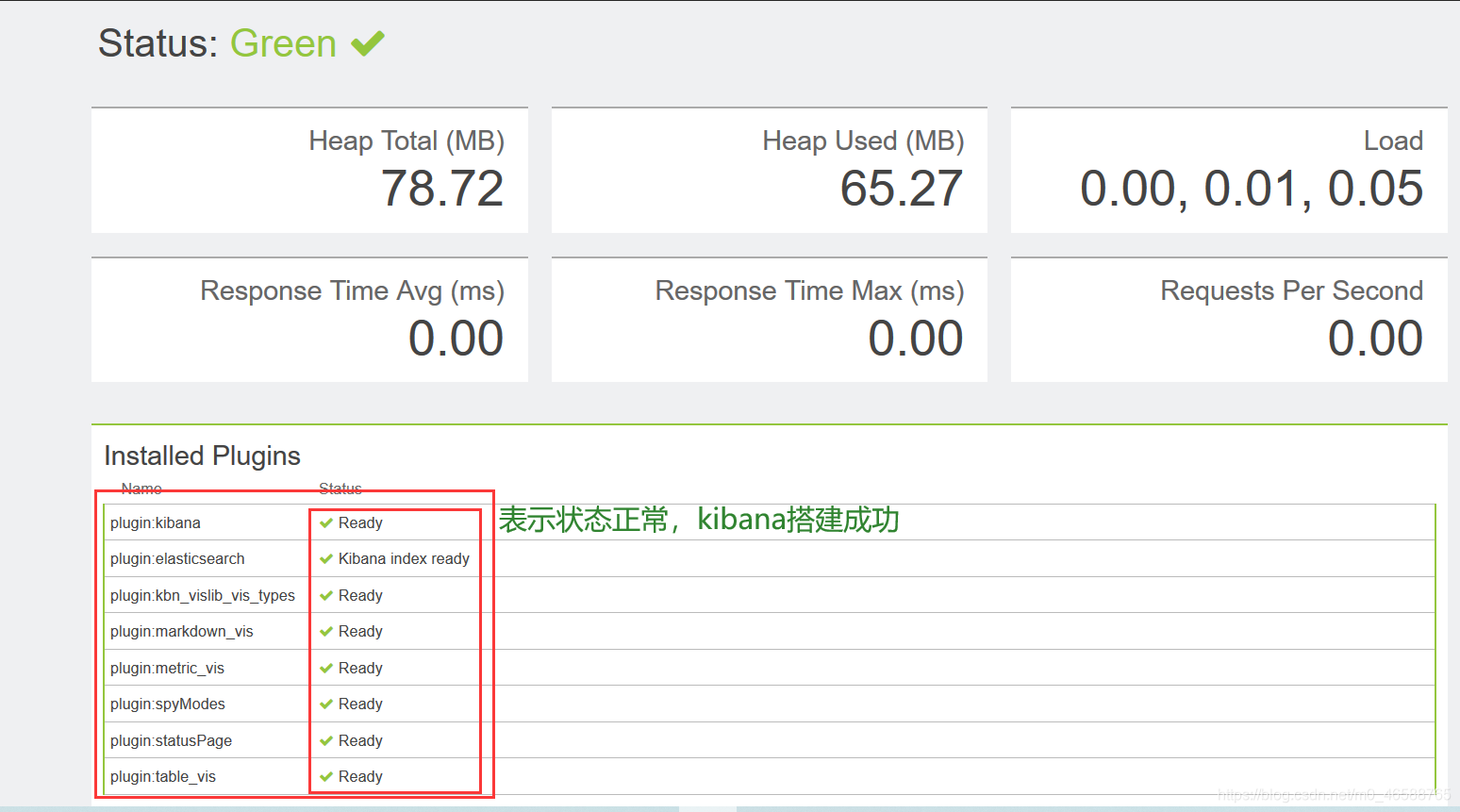This screenshot has height=812, width=1460.
Task: Click the Load metric label
Action: click(x=1393, y=141)
